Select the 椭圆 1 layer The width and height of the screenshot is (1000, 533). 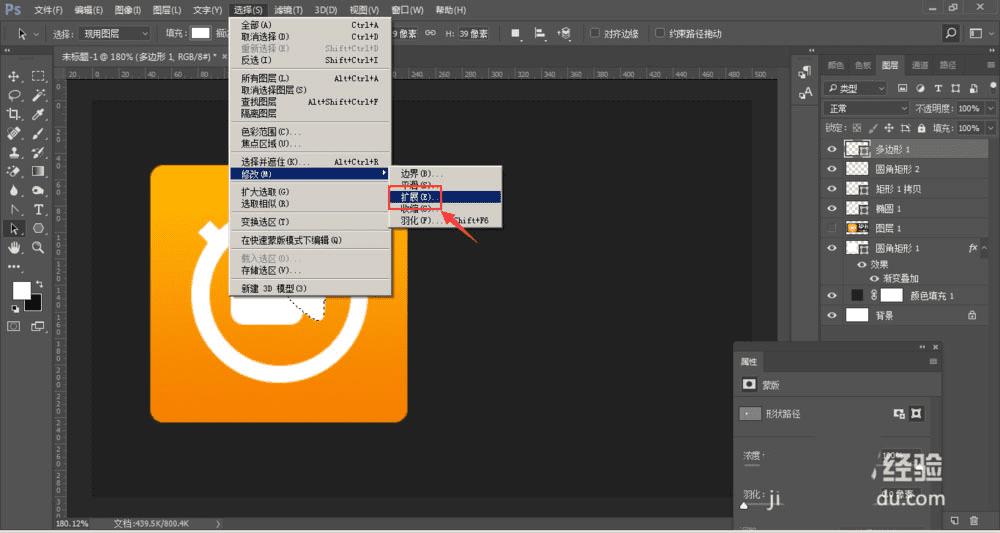click(x=889, y=209)
